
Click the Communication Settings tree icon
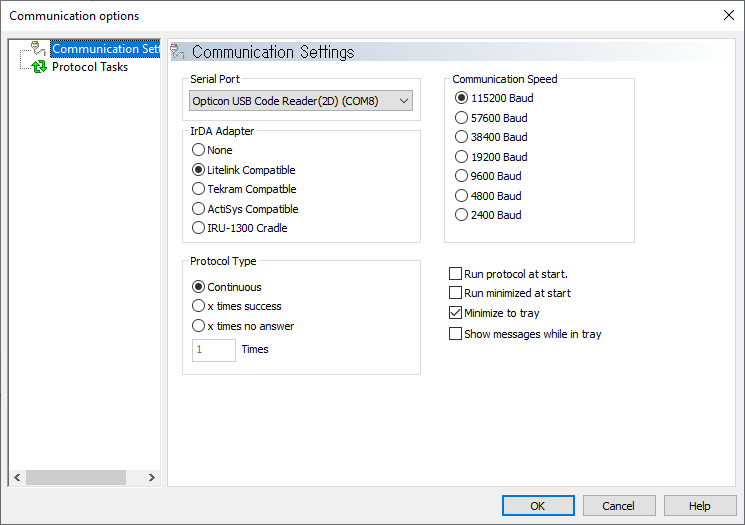38,48
